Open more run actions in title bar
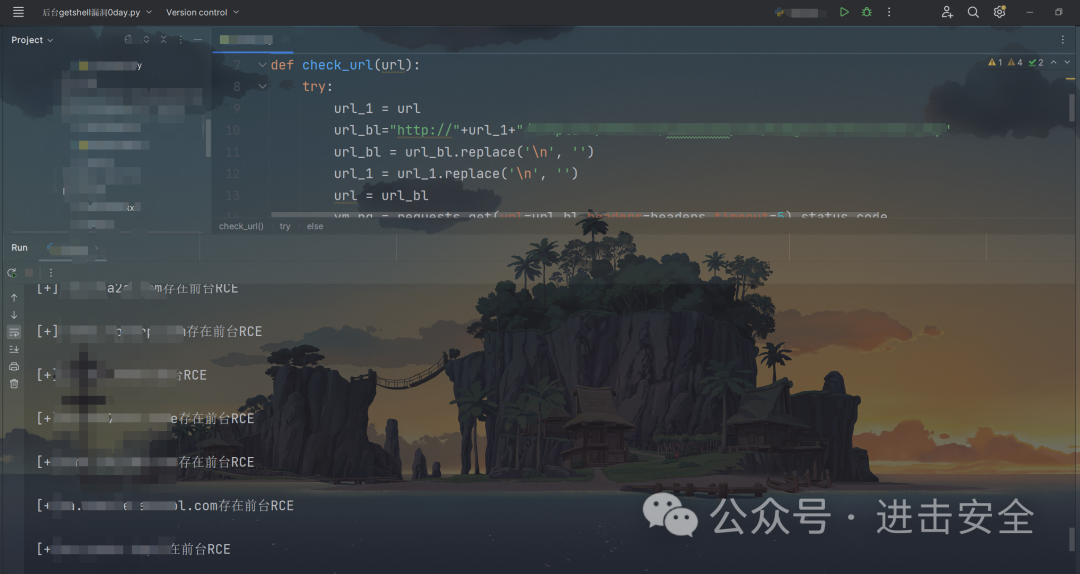The image size is (1080, 574). [x=889, y=12]
